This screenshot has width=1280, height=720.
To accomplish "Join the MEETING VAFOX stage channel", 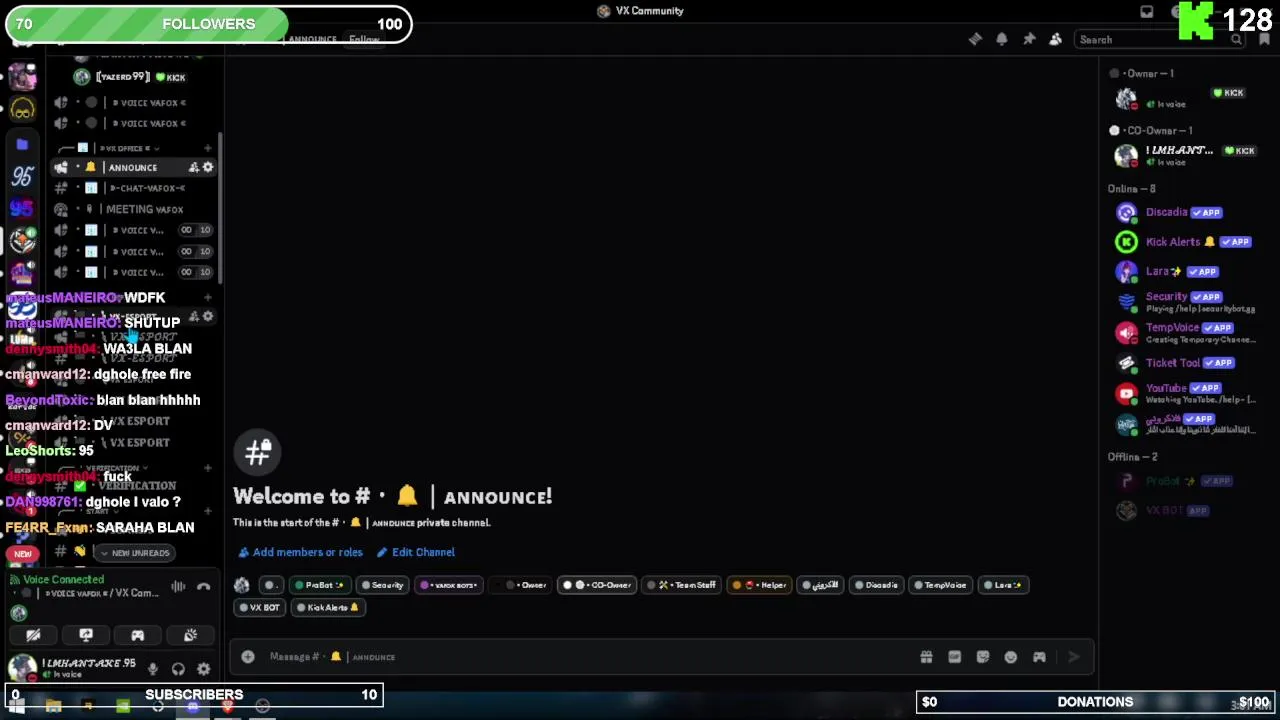I will tap(135, 209).
